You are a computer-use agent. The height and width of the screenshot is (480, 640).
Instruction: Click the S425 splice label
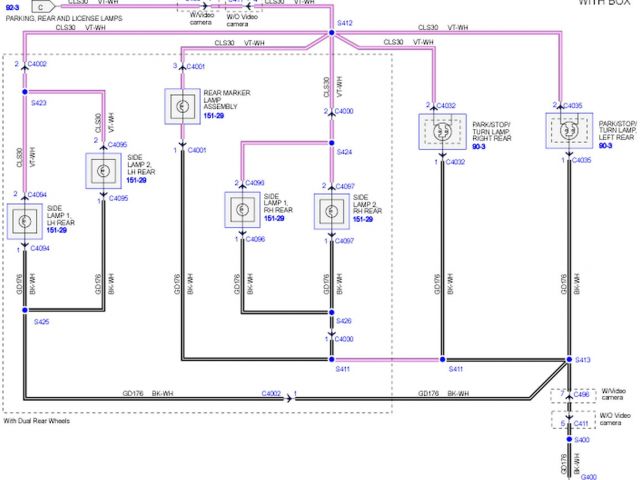coord(41,322)
